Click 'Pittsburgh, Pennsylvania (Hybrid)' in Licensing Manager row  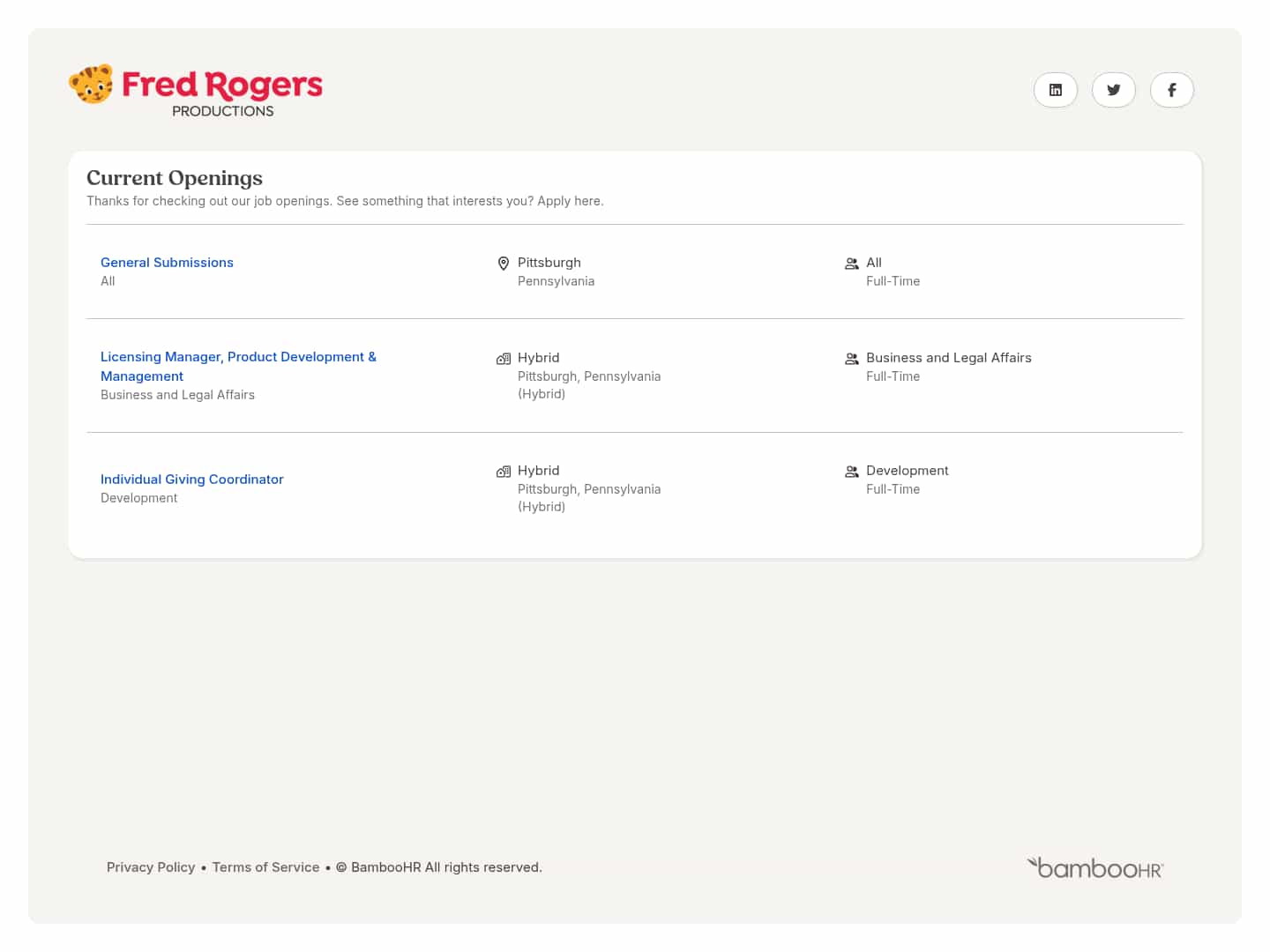pos(589,385)
